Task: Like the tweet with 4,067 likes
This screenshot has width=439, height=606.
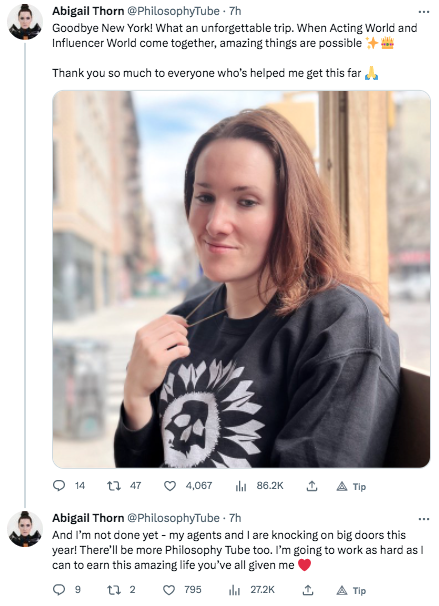Action: [170, 485]
